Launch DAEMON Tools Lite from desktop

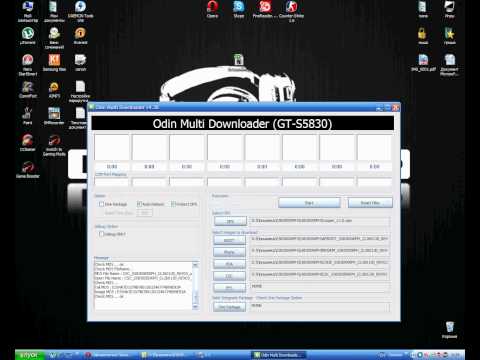point(80,11)
